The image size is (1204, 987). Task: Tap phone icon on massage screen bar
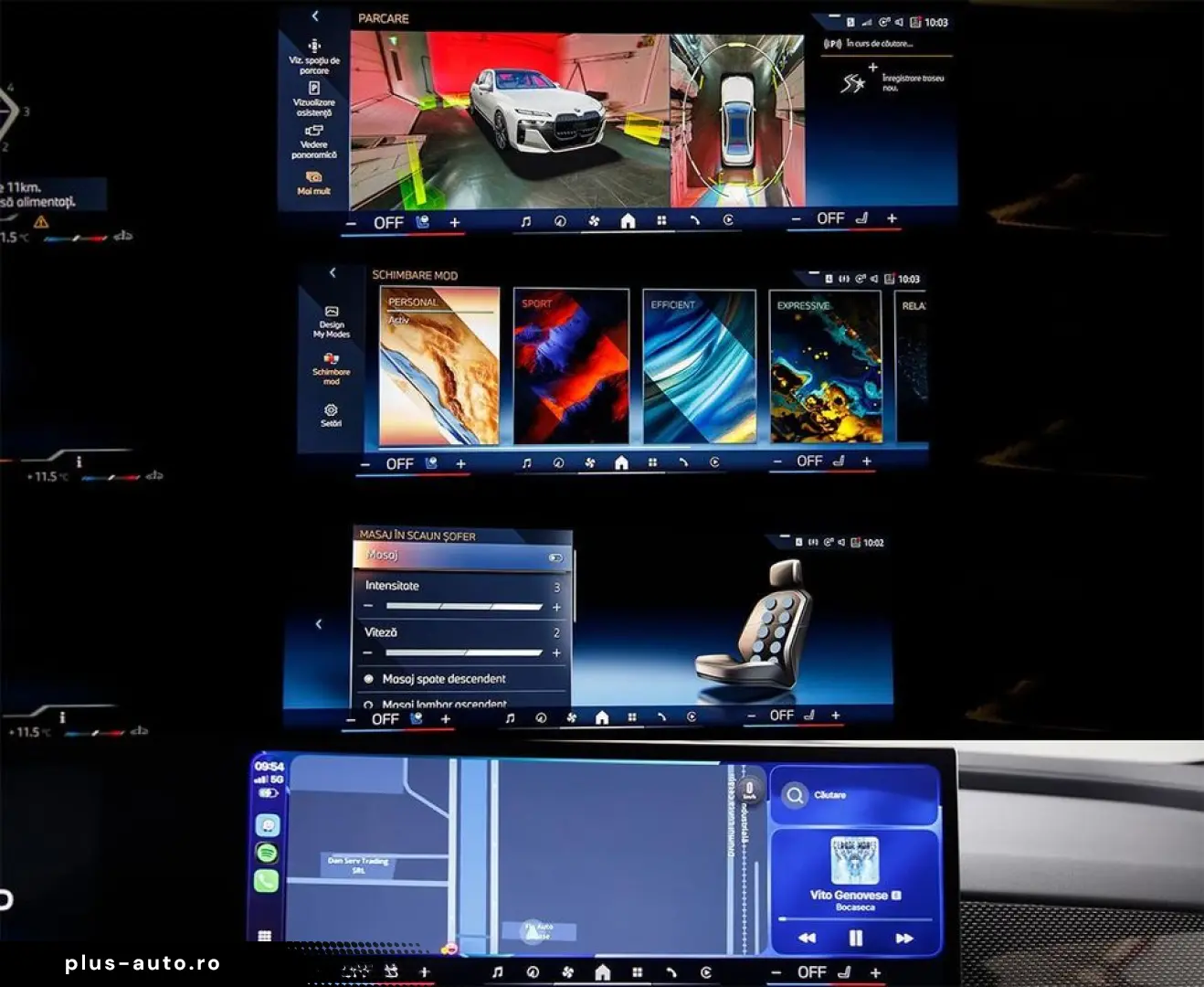click(661, 717)
